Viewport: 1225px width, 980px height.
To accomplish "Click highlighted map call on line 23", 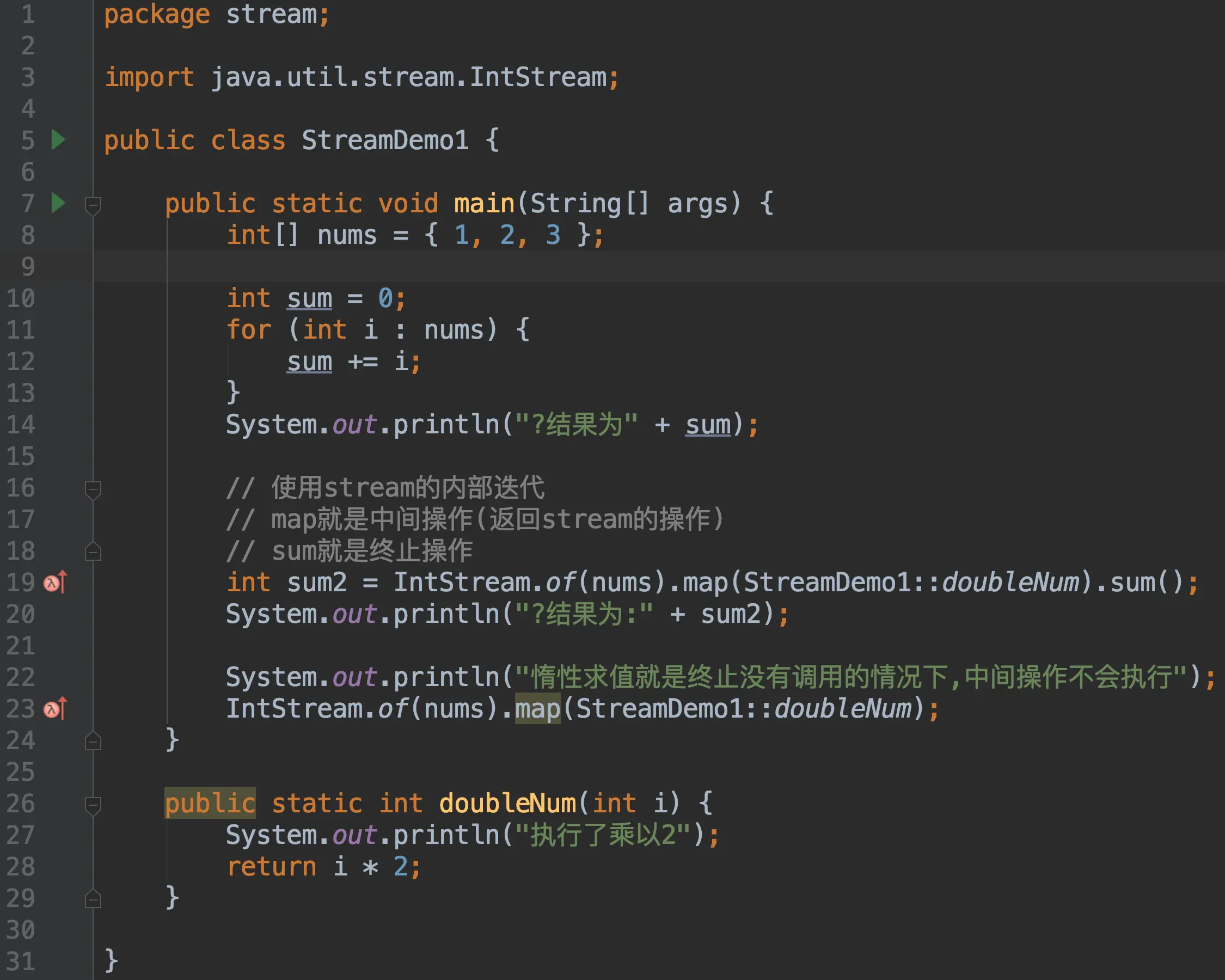I will tap(537, 708).
